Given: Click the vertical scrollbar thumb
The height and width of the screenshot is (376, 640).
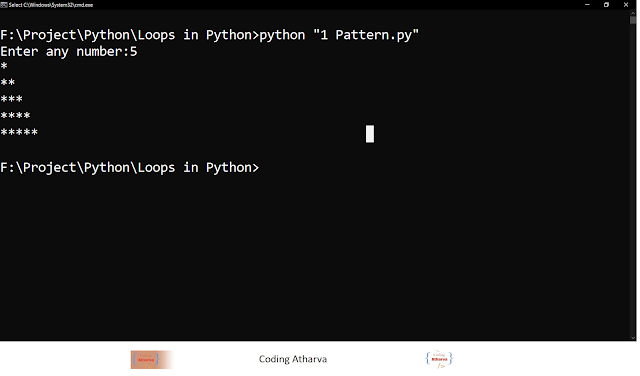Looking at the screenshot, I should tap(633, 20).
